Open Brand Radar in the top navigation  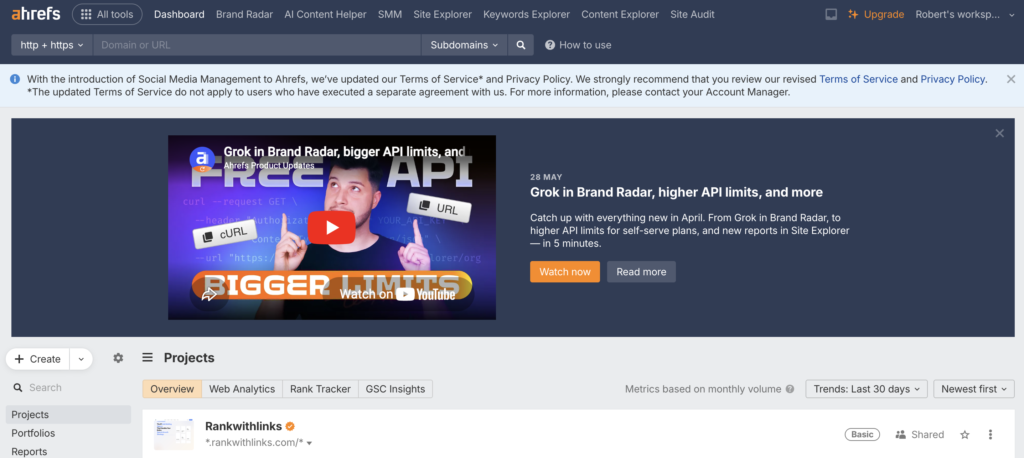click(x=244, y=14)
